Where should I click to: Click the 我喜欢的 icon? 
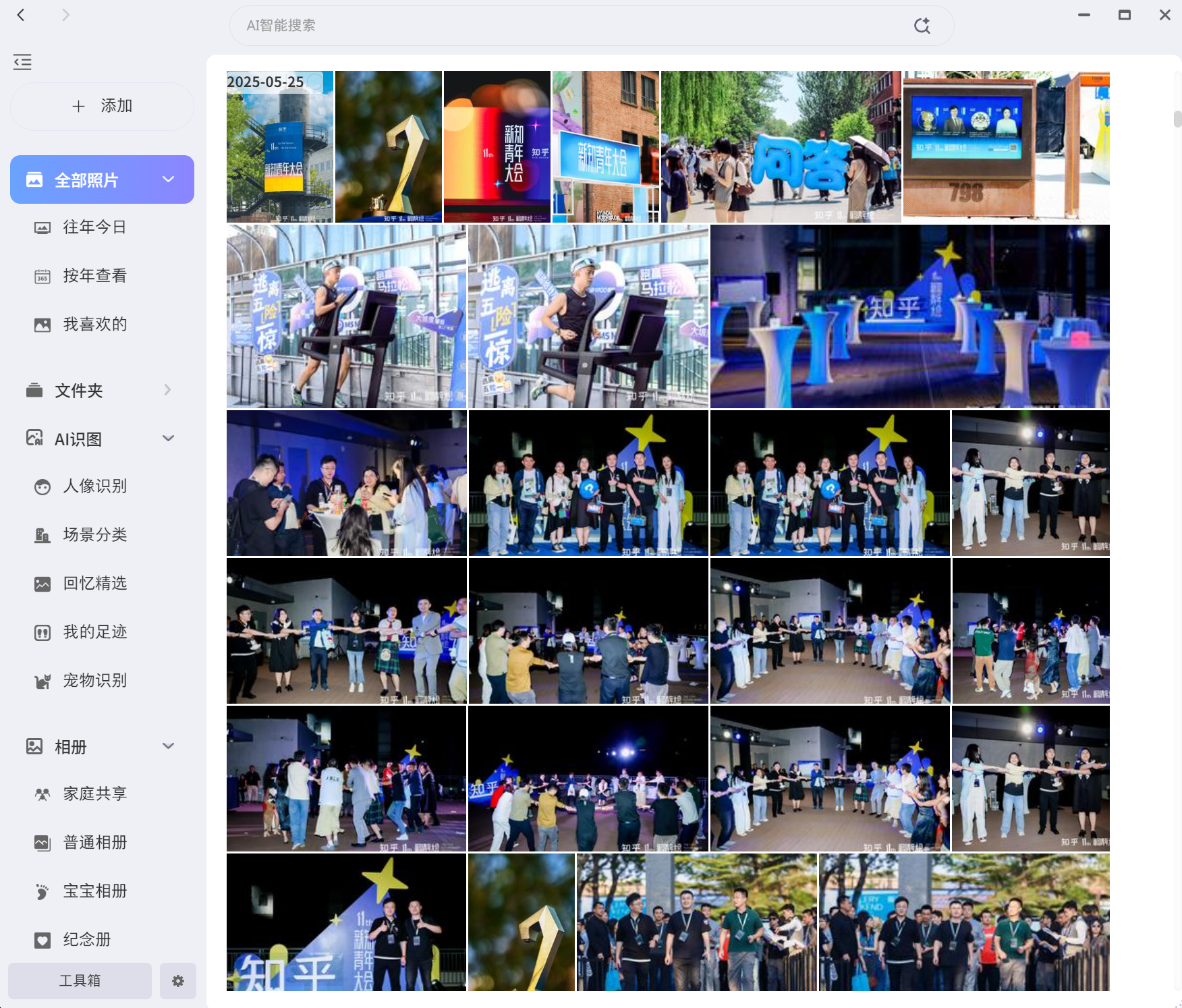[43, 325]
